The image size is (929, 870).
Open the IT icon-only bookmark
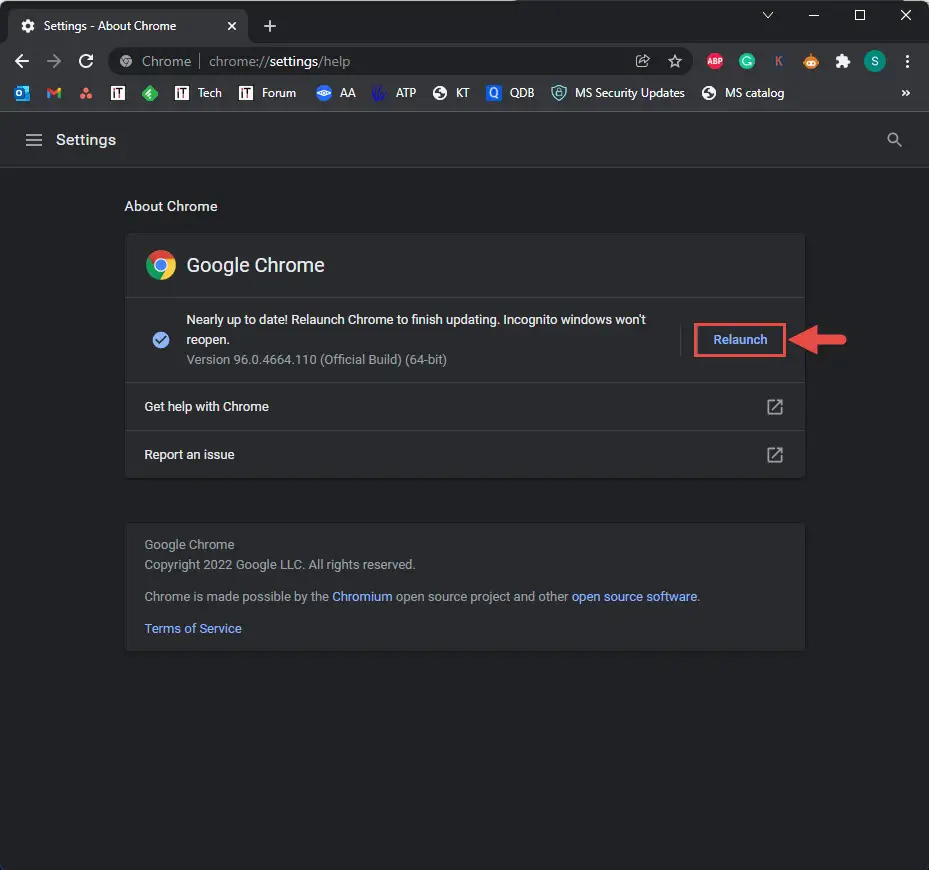point(118,93)
